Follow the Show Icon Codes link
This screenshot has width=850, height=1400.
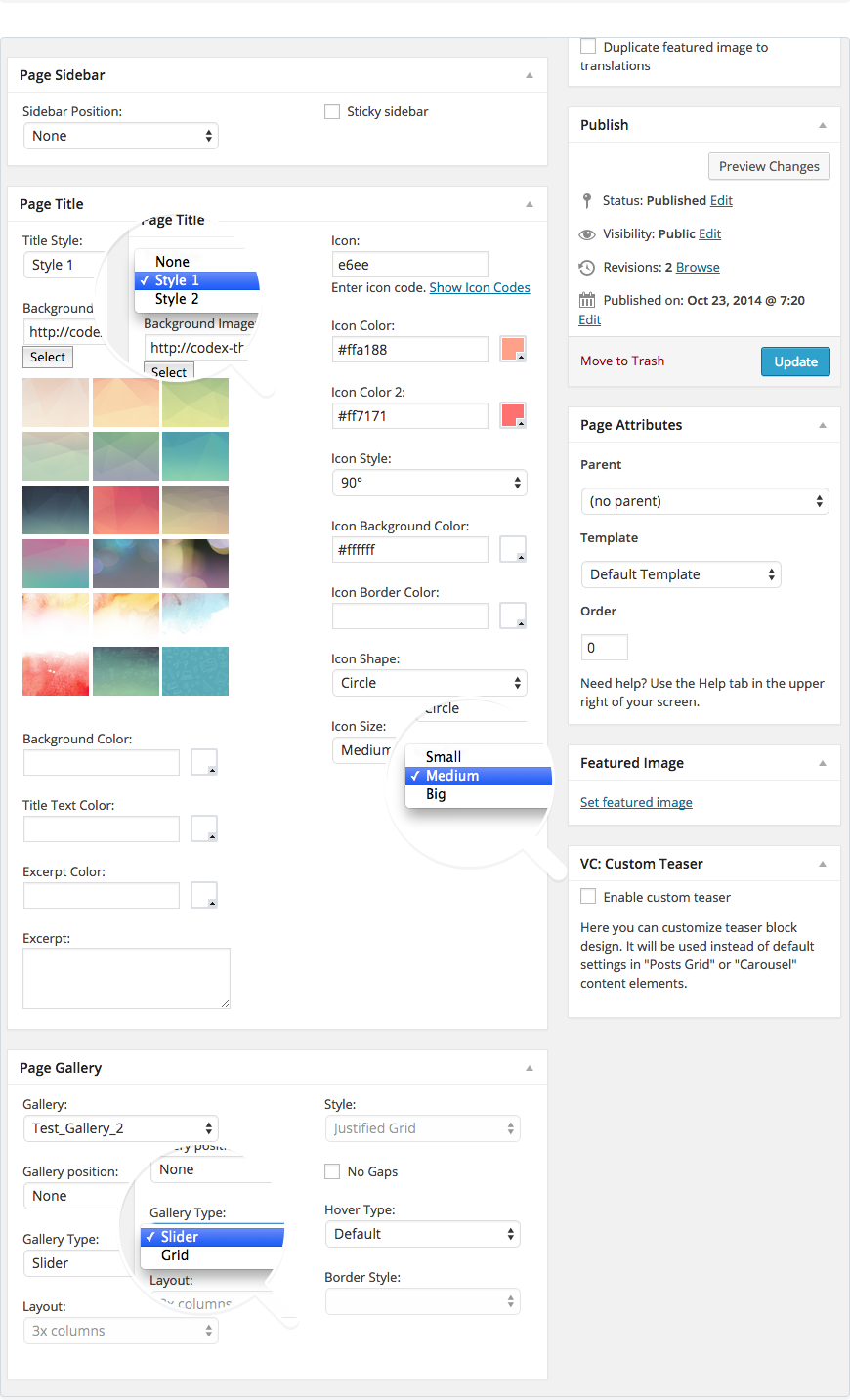[480, 287]
